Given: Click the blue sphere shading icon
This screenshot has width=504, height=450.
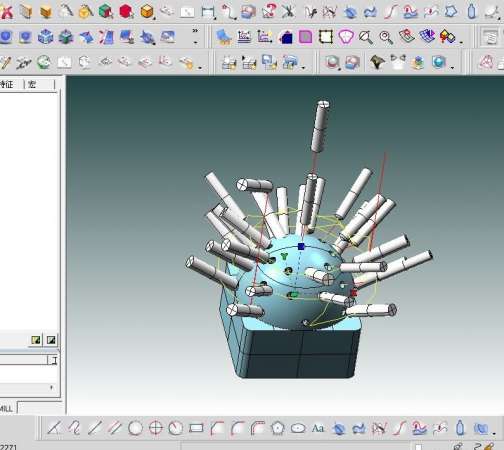Looking at the screenshot, I should (438, 62).
